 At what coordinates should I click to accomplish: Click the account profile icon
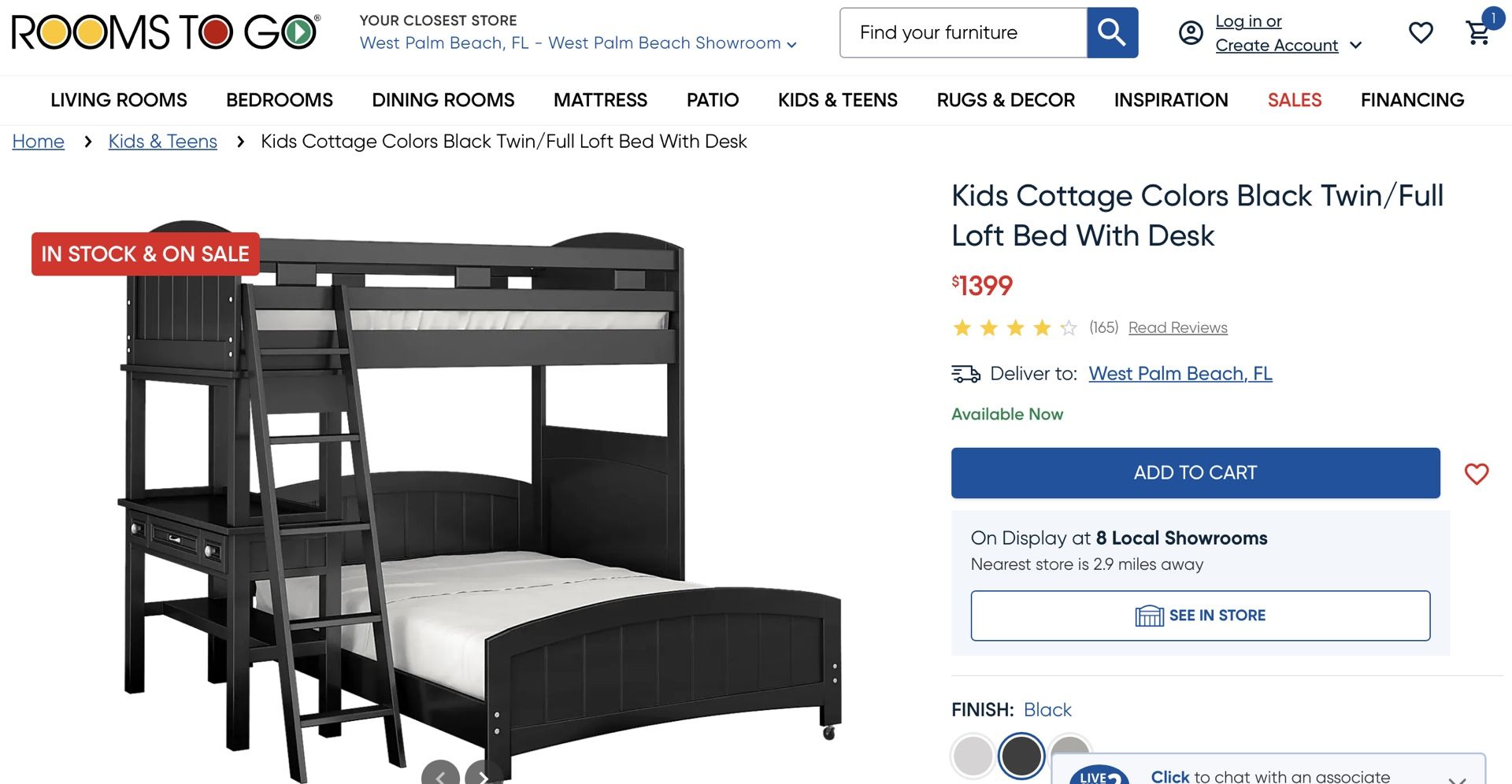(x=1190, y=33)
